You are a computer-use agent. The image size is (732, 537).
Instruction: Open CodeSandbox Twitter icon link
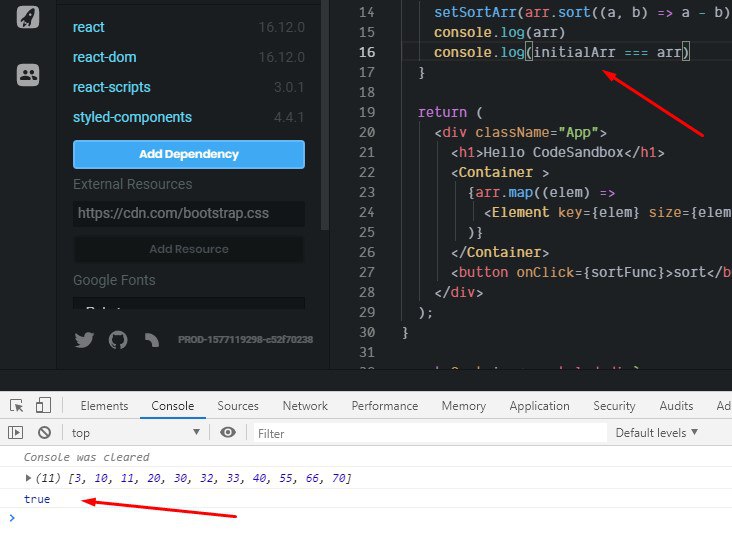[x=84, y=340]
